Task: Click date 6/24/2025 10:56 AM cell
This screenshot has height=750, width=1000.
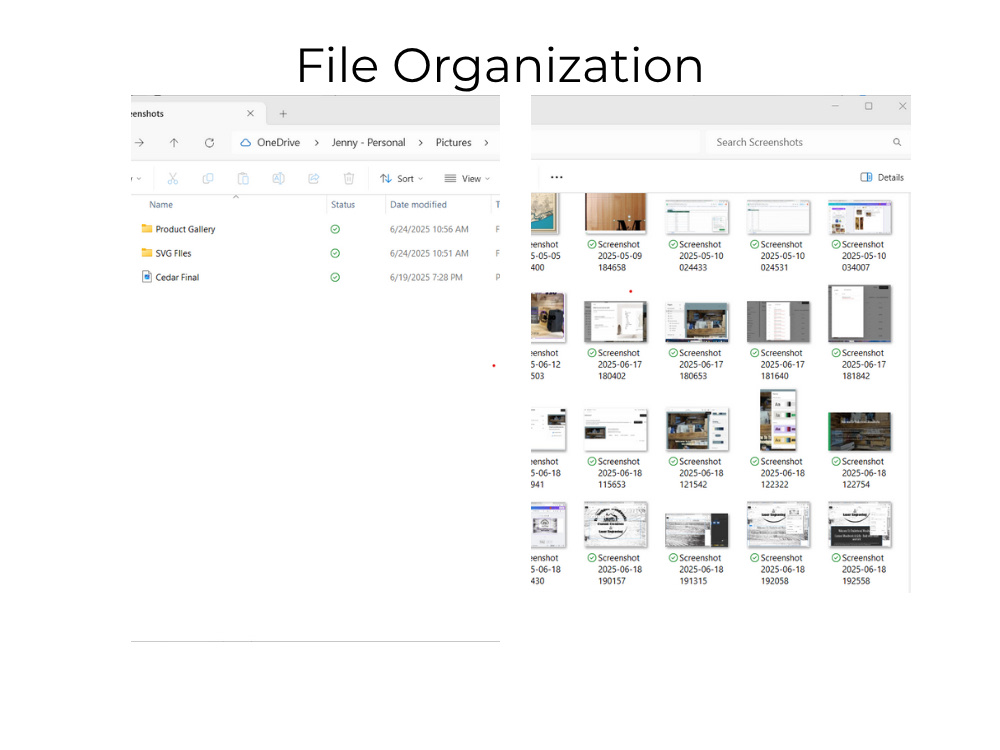Action: tap(429, 229)
